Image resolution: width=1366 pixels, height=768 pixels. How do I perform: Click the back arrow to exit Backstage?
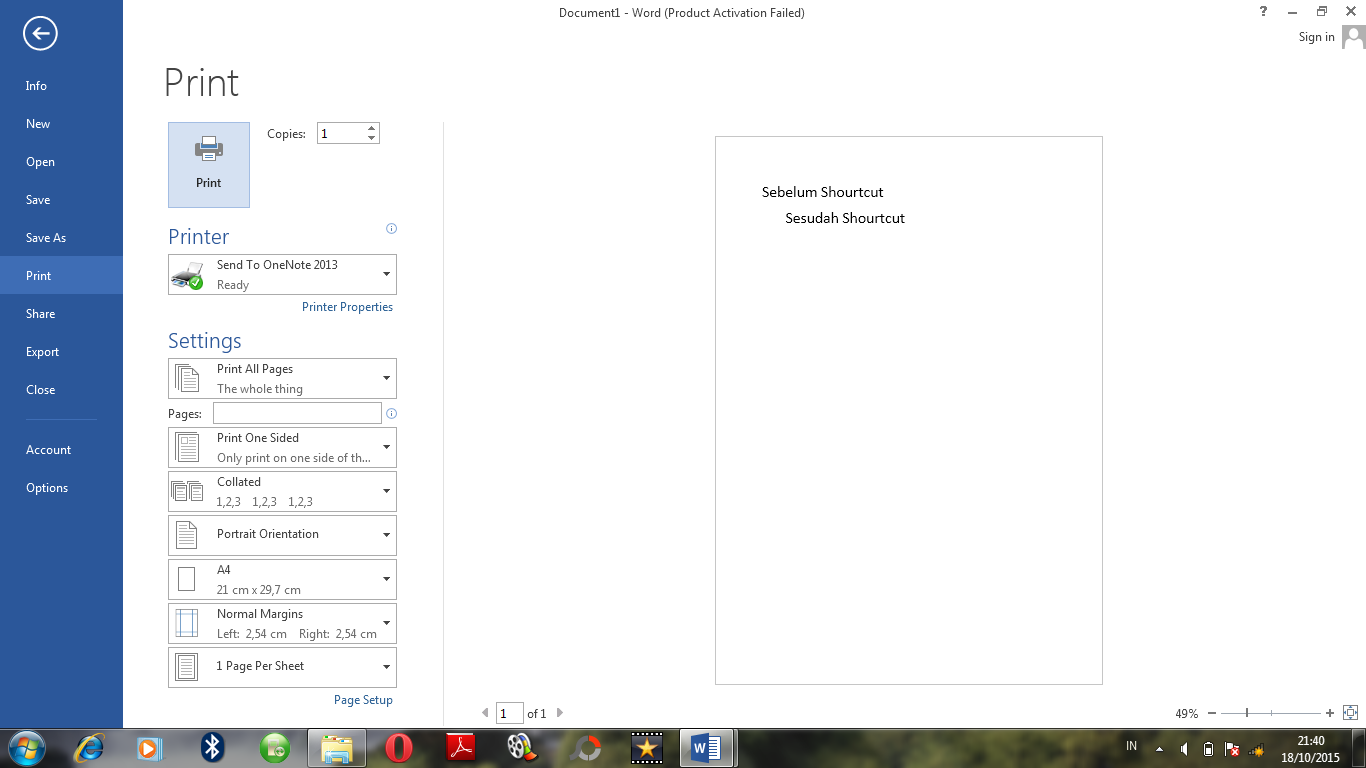click(x=40, y=35)
